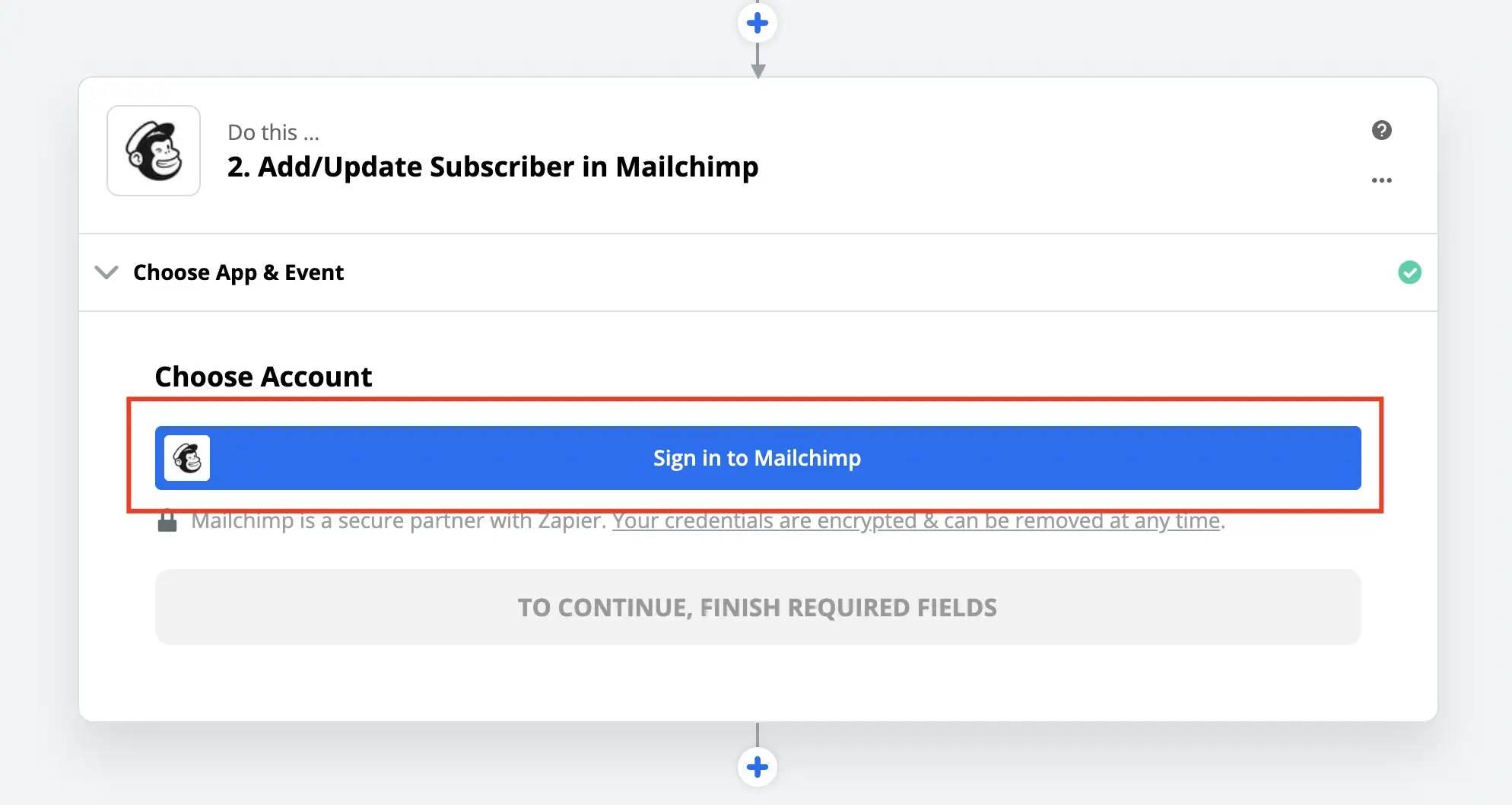Click the "Mailchimp is a secure partner" text

(398, 521)
